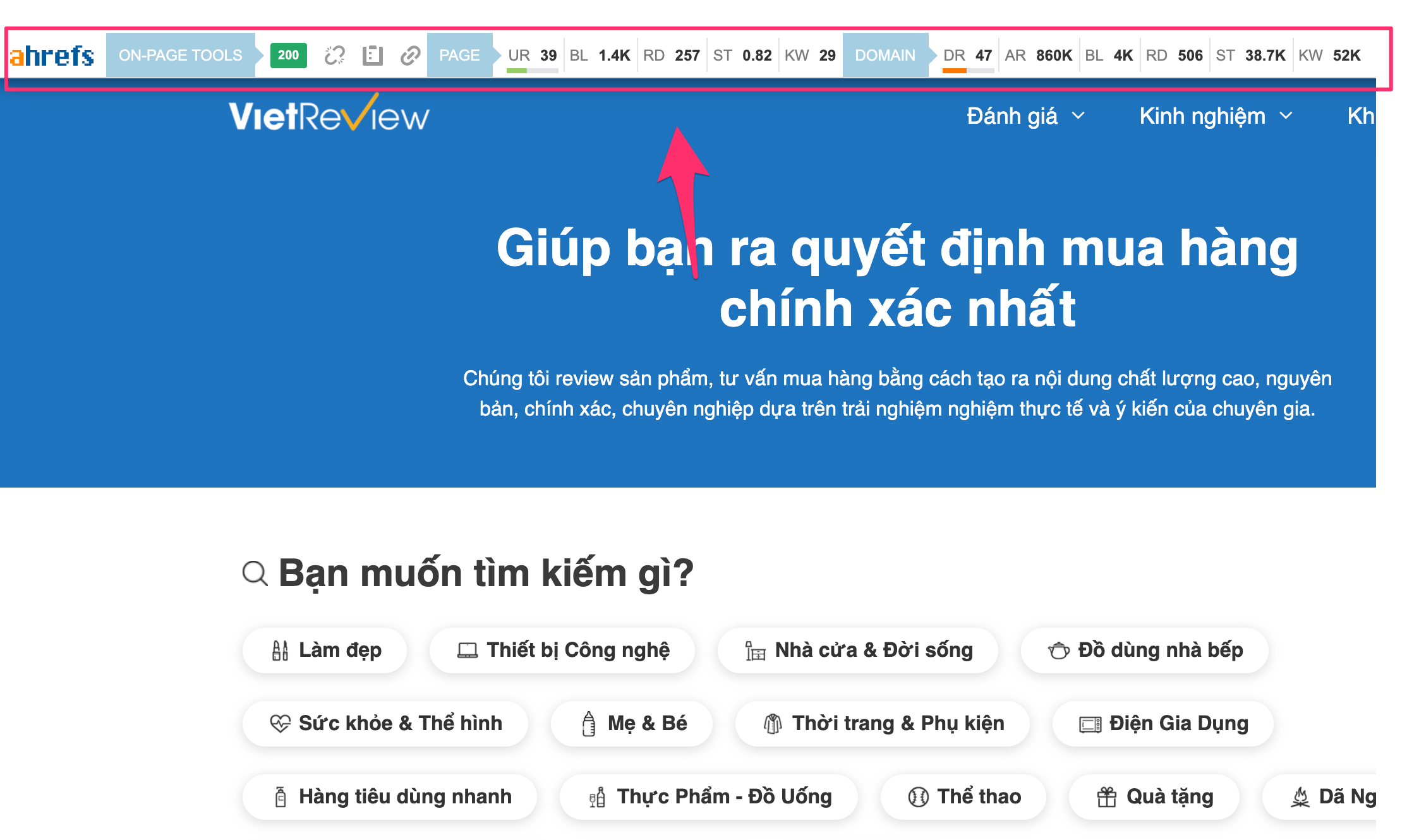Click the UR 39 metric

(x=532, y=56)
